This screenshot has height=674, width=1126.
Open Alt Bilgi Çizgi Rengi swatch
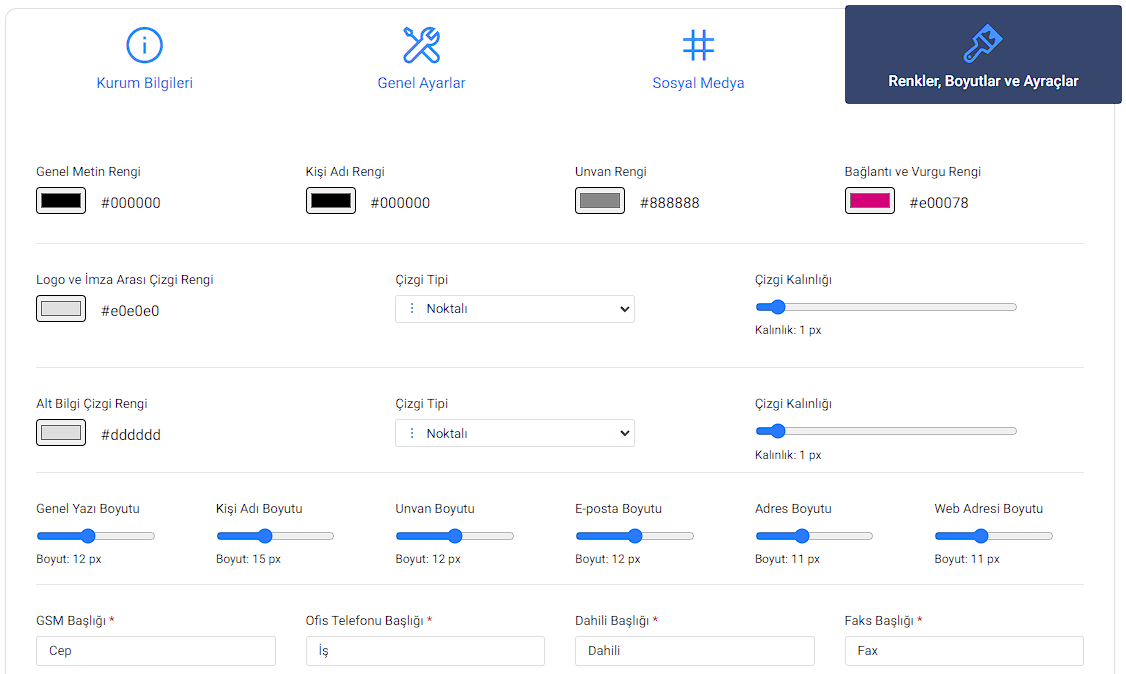[61, 433]
